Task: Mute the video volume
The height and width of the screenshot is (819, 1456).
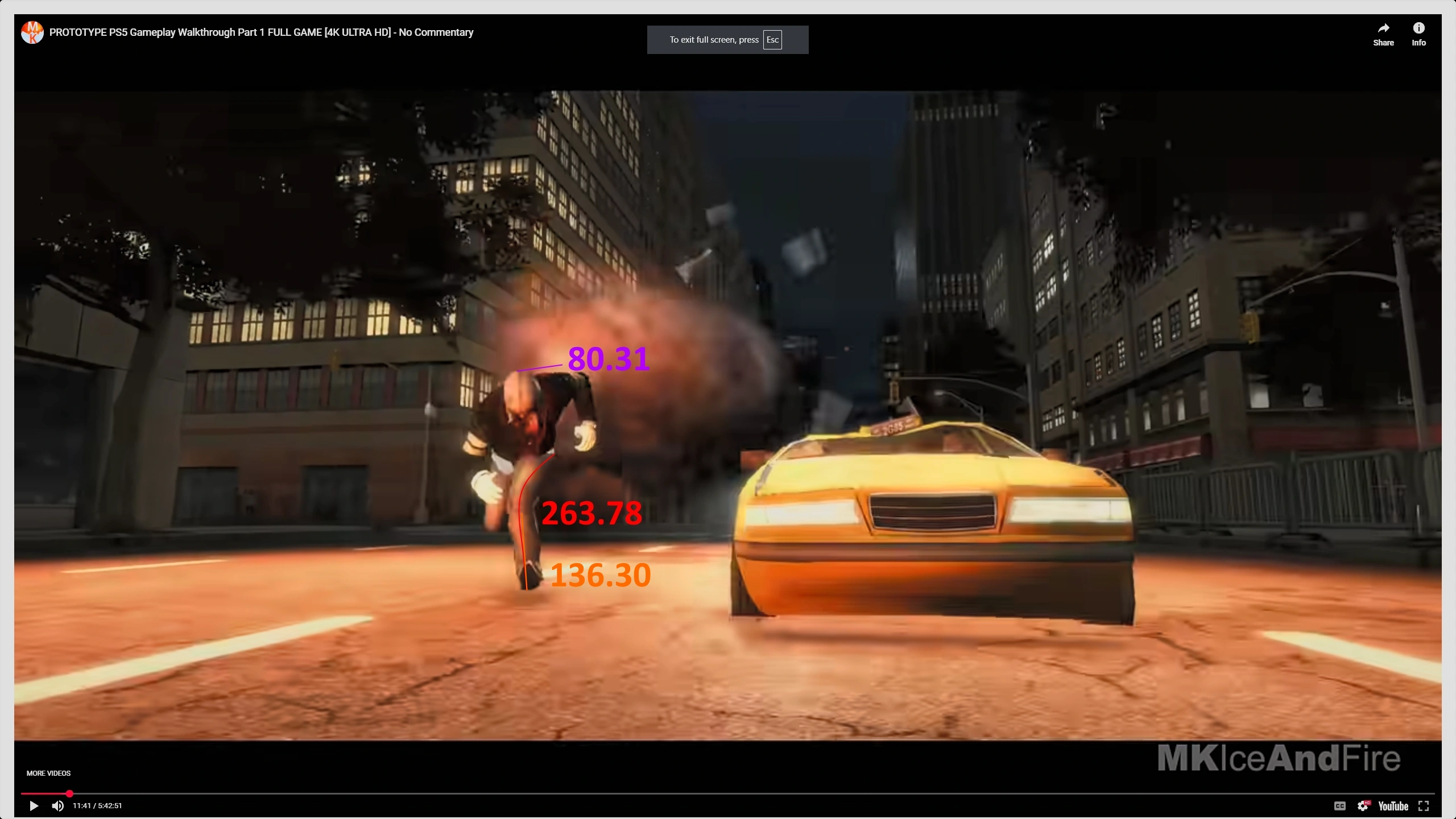Action: point(58,805)
